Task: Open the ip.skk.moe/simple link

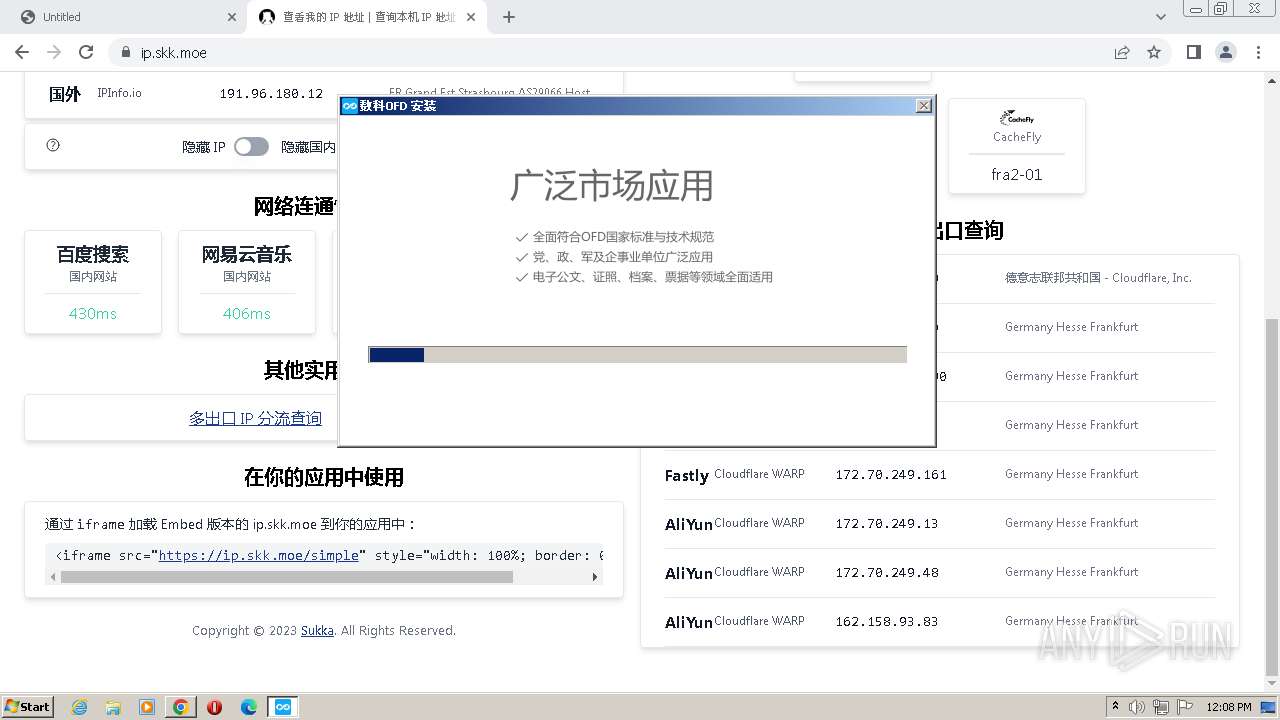Action: point(258,555)
